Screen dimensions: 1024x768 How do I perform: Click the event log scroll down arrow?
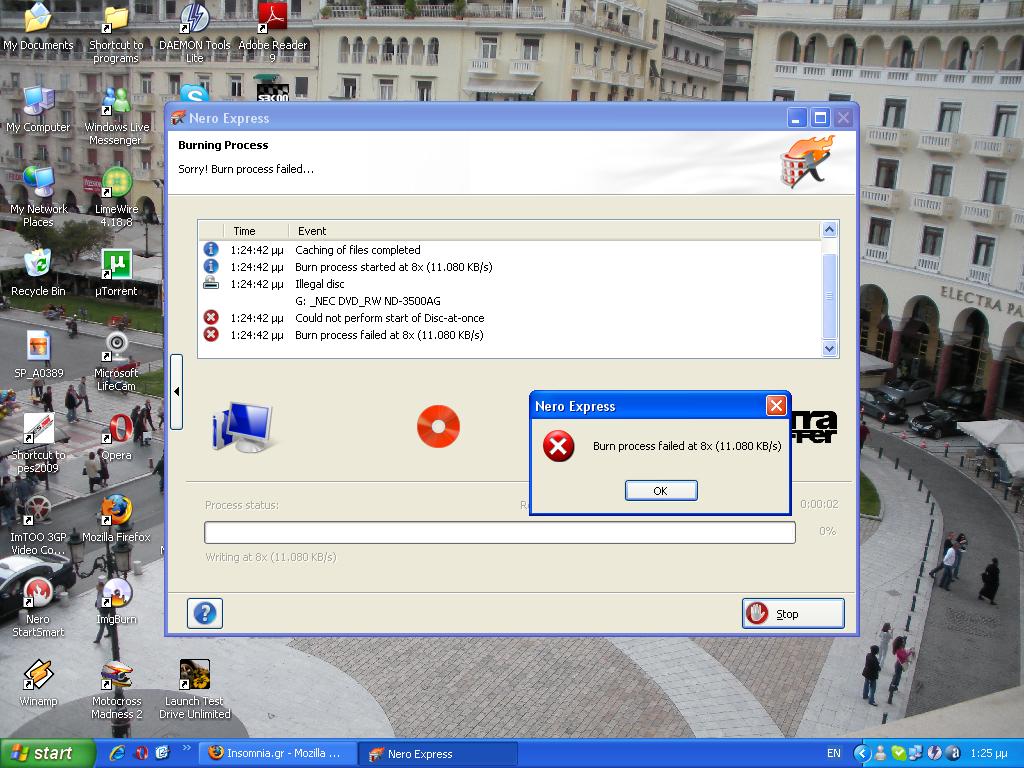[829, 349]
